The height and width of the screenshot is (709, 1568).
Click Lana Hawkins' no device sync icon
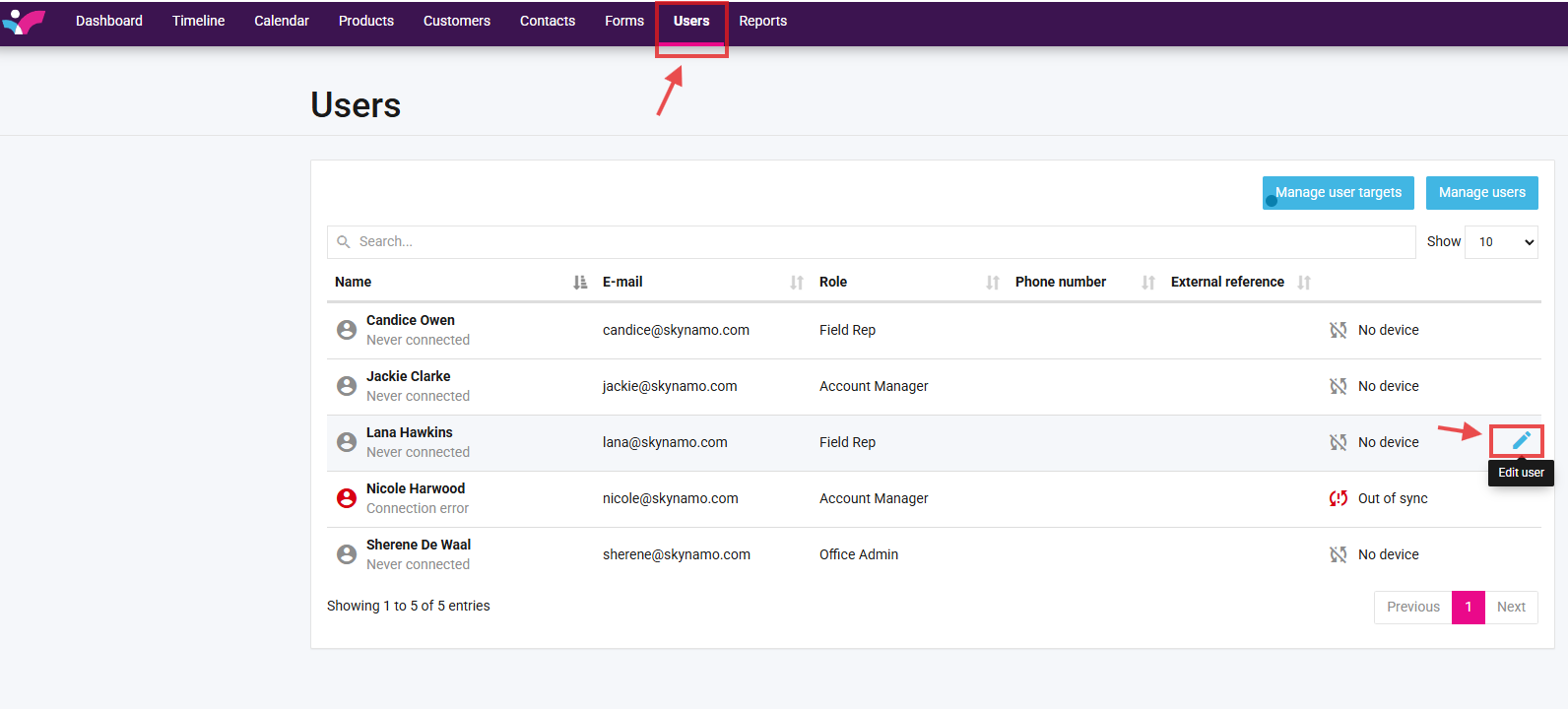[1338, 442]
